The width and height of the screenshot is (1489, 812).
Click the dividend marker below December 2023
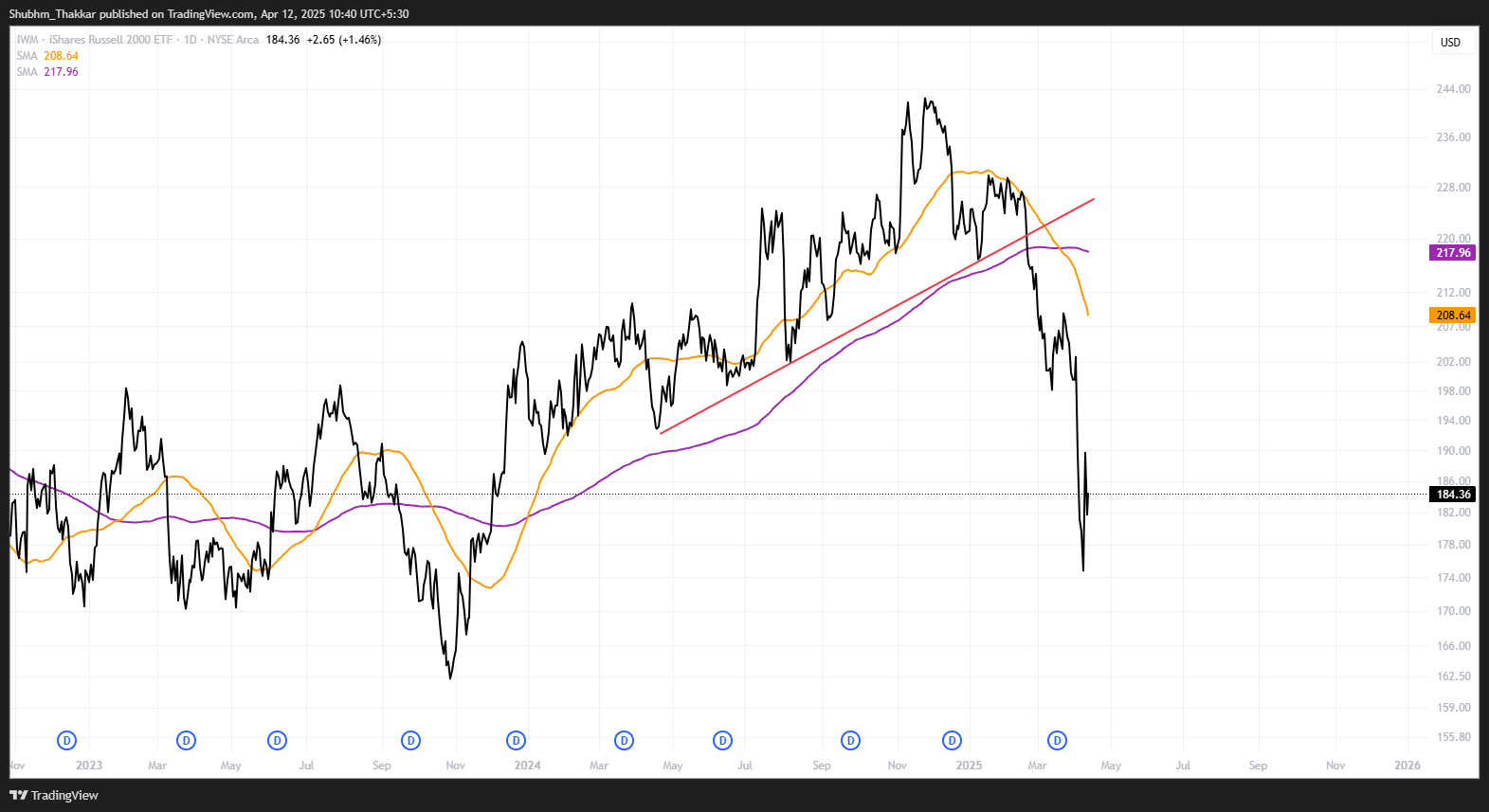tap(516, 740)
